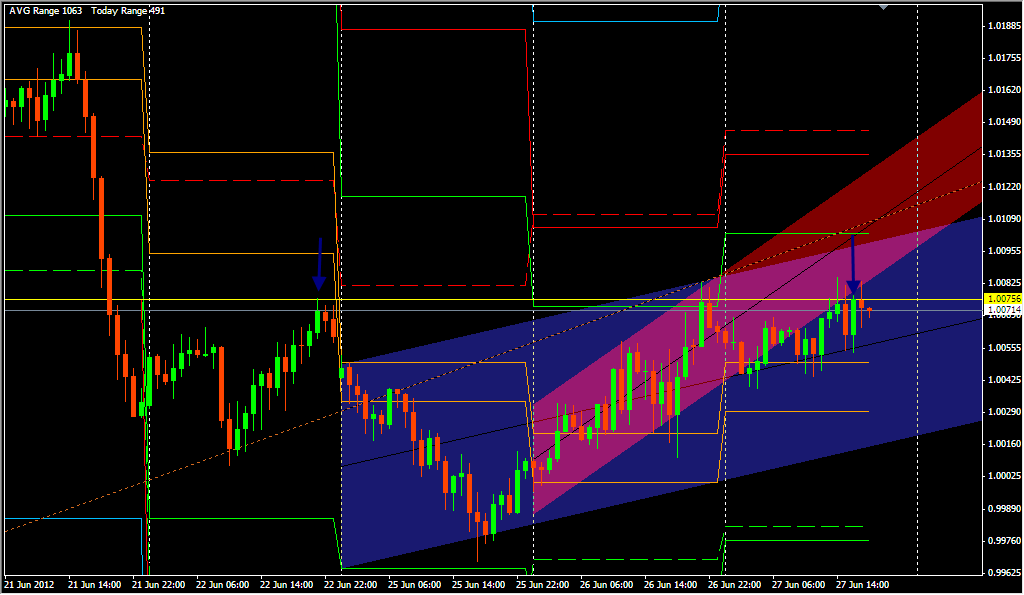
Task: Select the '21 Jun 22:00' time label
Action: coord(159,585)
